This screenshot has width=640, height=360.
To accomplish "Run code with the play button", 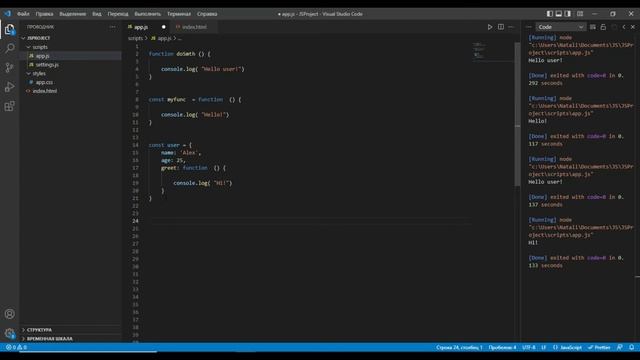I will click(489, 27).
